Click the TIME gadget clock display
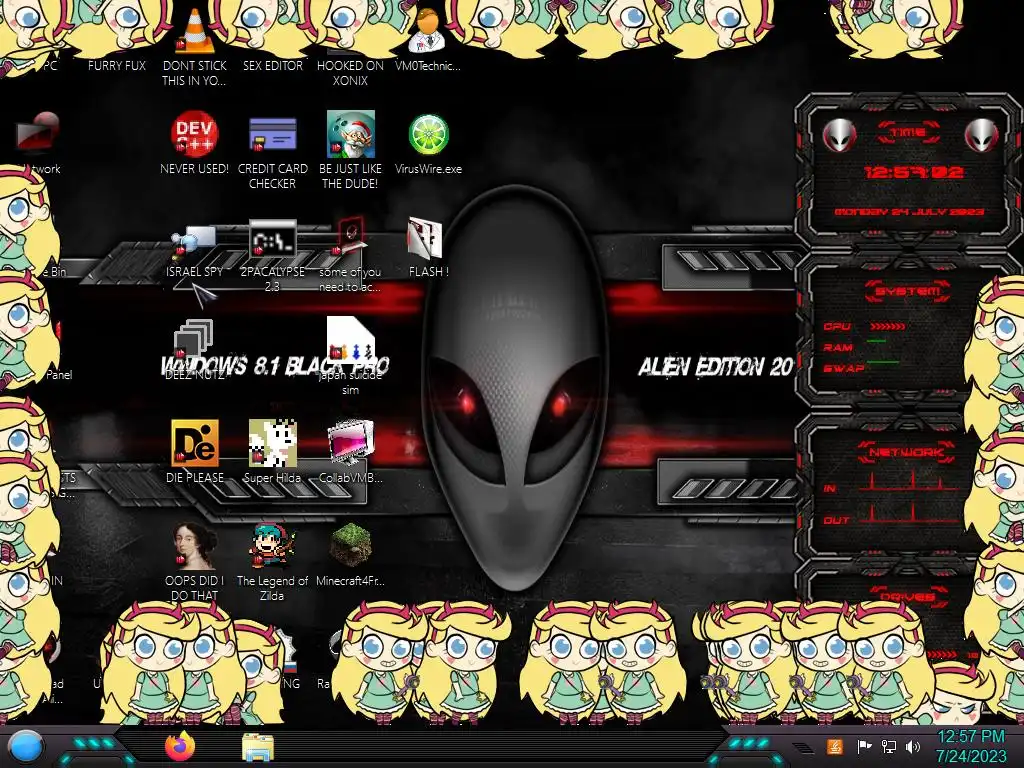The height and width of the screenshot is (768, 1024). tap(914, 172)
